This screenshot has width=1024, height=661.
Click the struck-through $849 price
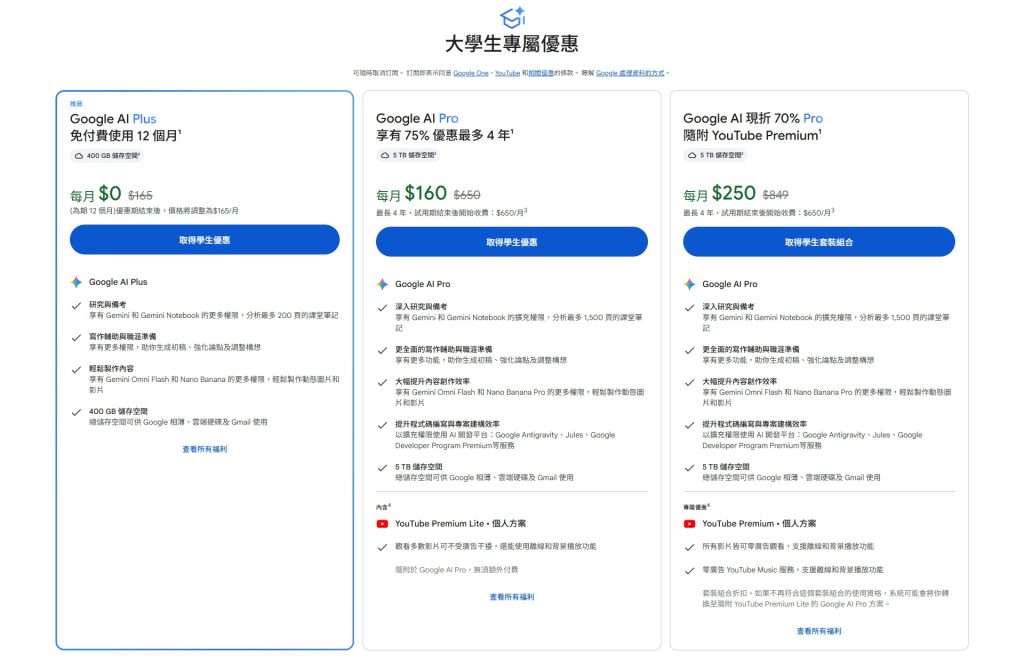(x=775, y=195)
